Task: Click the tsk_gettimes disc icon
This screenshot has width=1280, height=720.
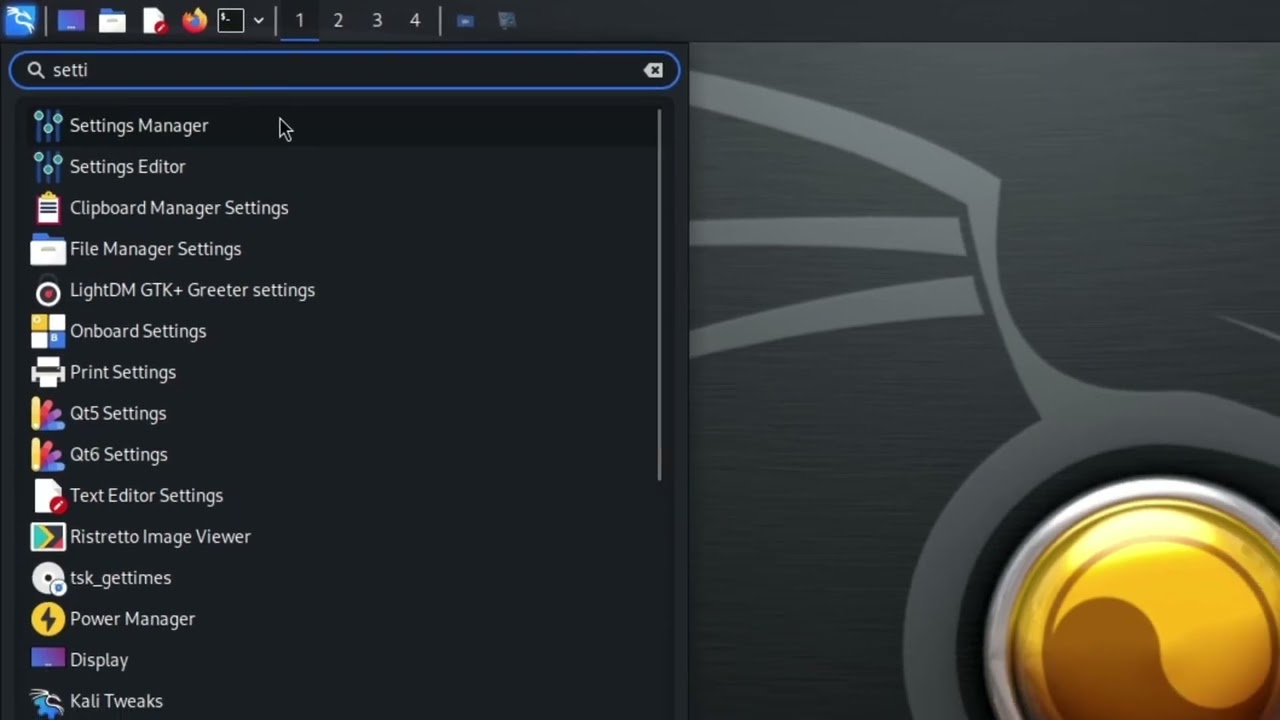Action: 48,578
